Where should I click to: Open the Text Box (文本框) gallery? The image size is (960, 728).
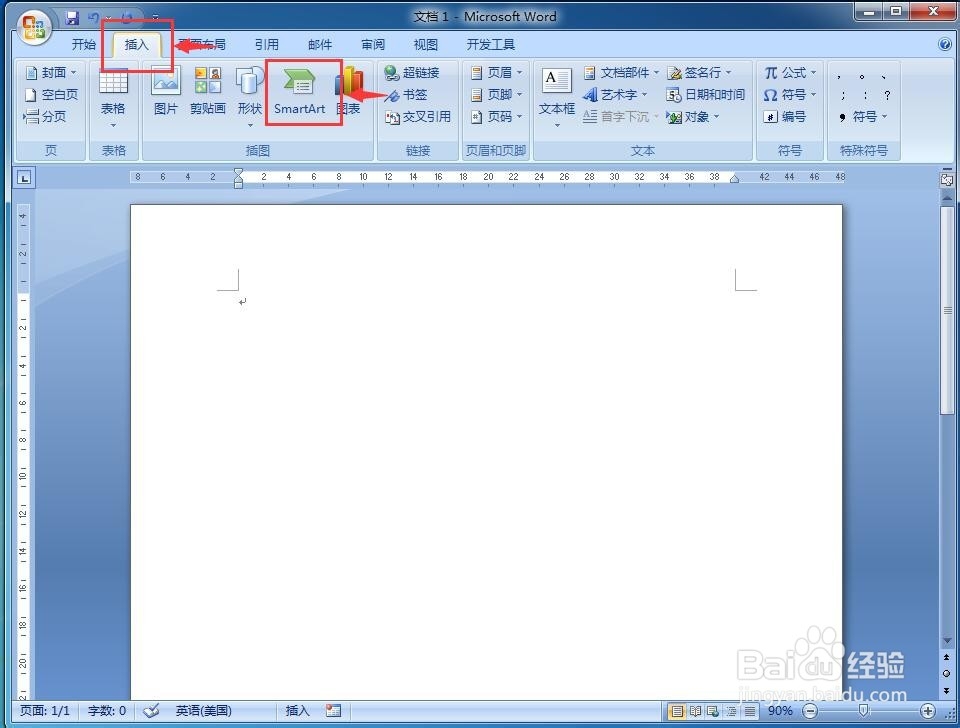[557, 98]
